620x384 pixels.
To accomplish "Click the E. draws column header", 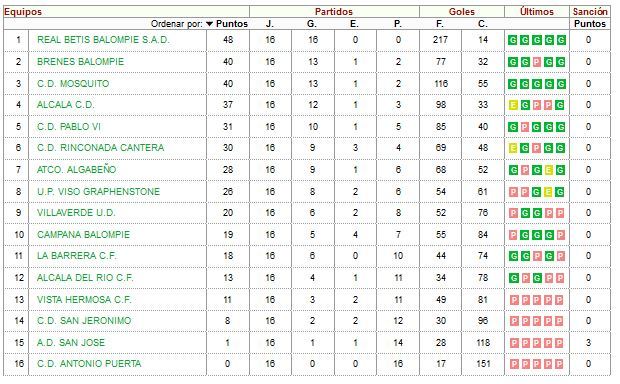I will (354, 24).
